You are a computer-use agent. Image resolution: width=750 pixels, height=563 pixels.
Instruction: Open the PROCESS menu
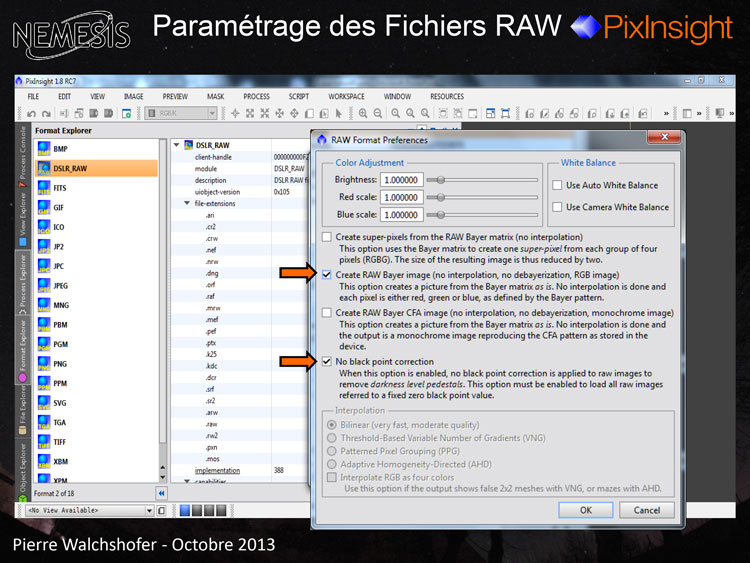pos(256,97)
